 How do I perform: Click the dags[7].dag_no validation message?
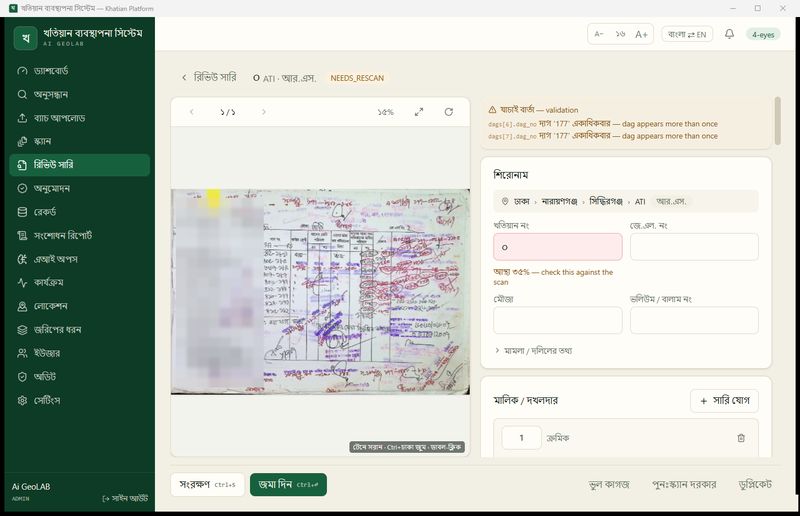click(603, 136)
